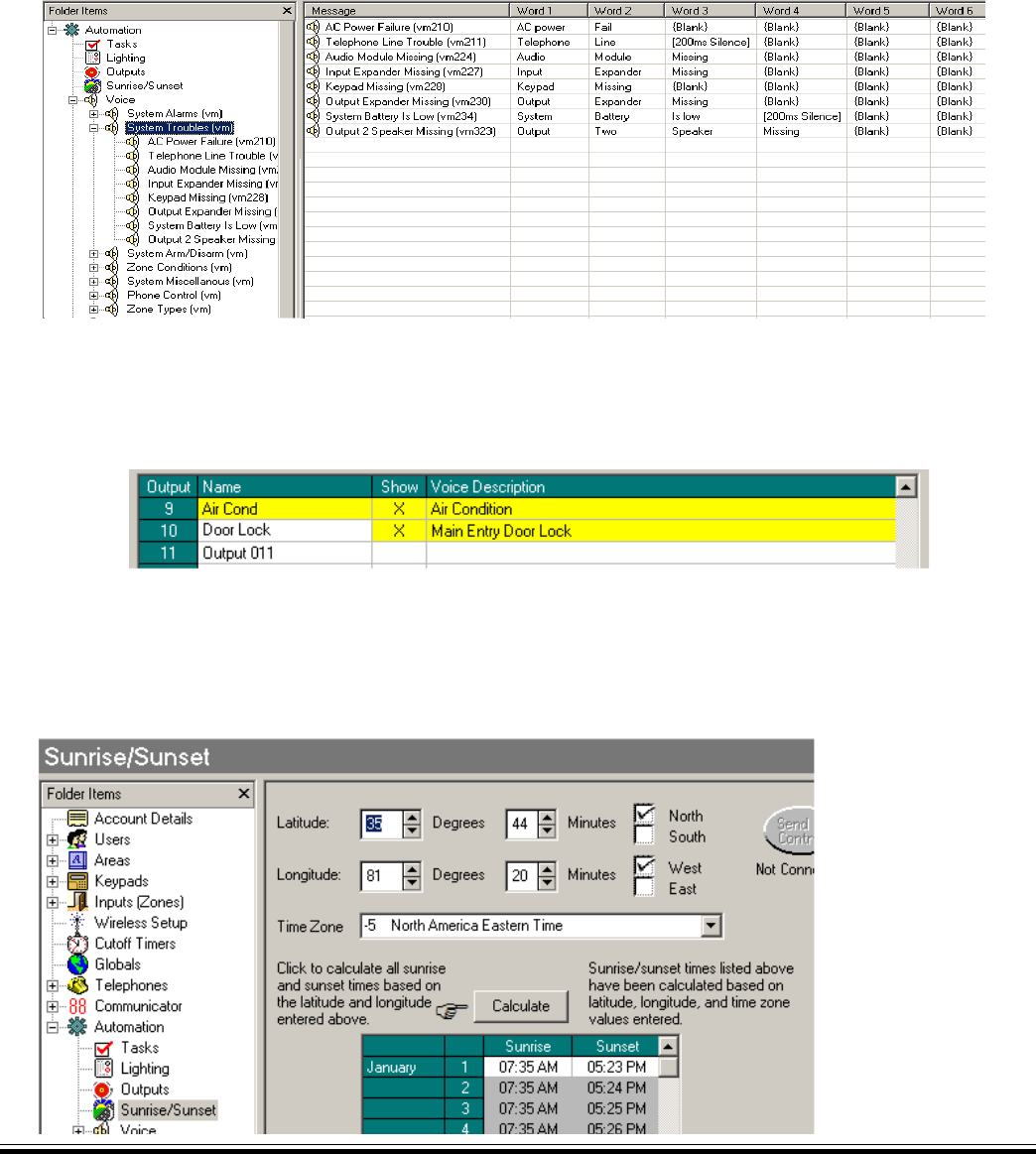Image resolution: width=1036 pixels, height=1154 pixels.
Task: Close the lower Folder Items panel
Action: click(x=243, y=794)
